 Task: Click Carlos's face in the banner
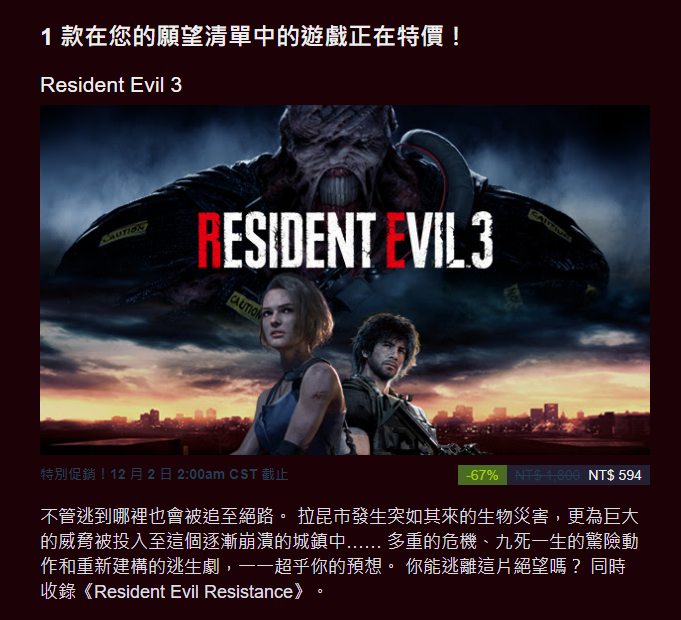(388, 354)
